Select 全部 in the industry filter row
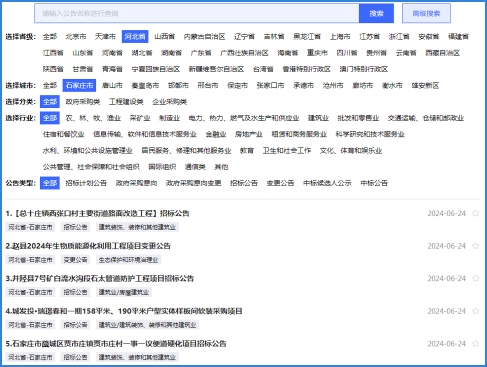The image size is (487, 367). point(50,118)
